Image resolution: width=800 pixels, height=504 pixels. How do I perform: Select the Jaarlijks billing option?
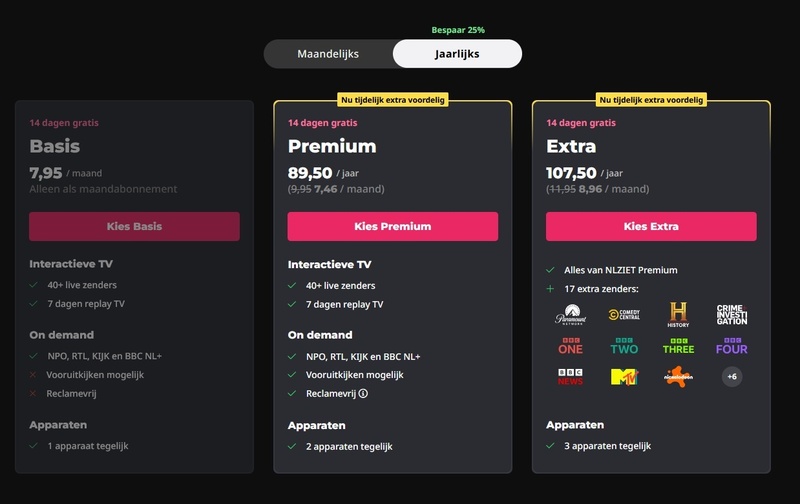[457, 54]
